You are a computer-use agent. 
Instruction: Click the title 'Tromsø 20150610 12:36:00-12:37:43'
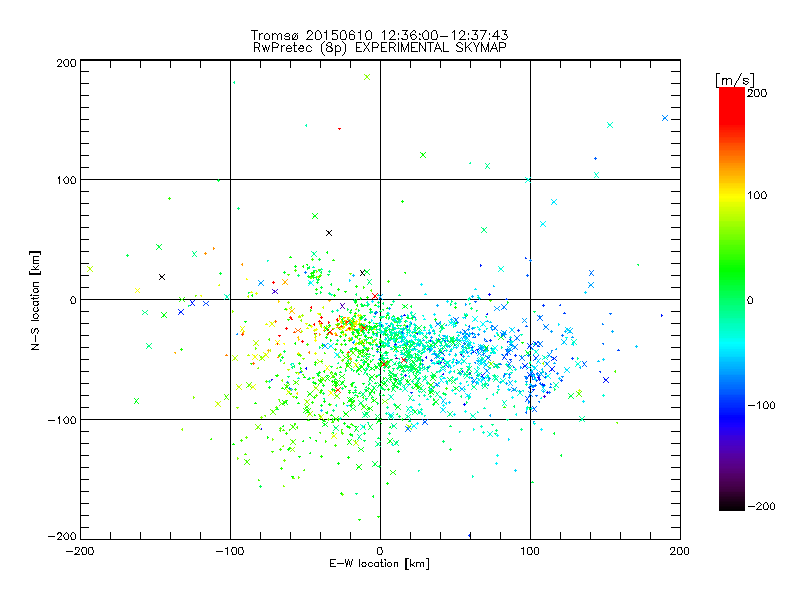pos(380,35)
